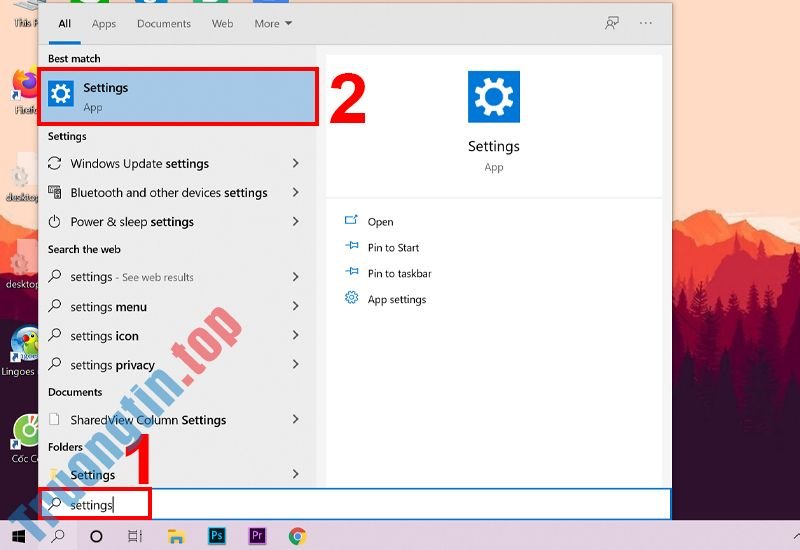
Task: Switch to the Web search tab
Action: pyautogui.click(x=222, y=23)
